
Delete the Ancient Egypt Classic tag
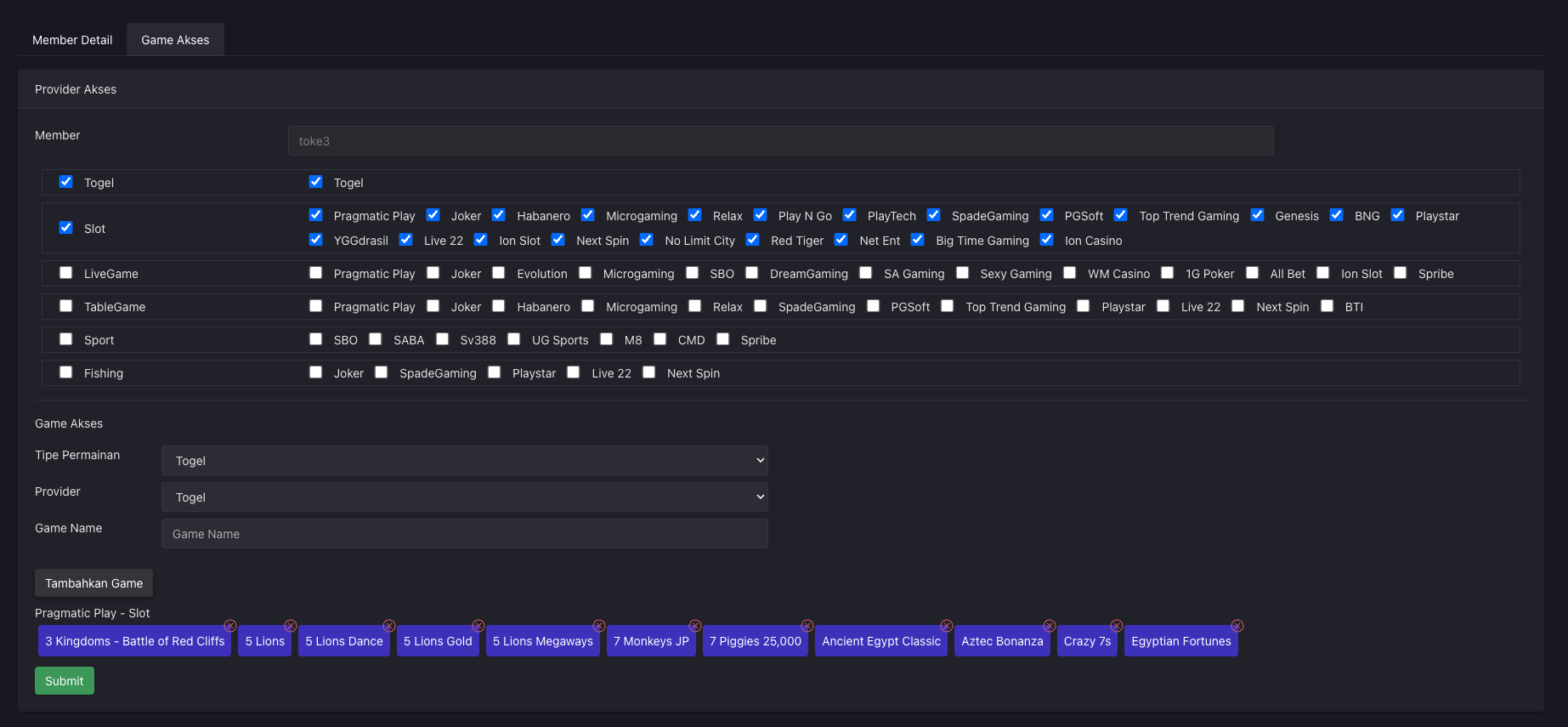947,626
